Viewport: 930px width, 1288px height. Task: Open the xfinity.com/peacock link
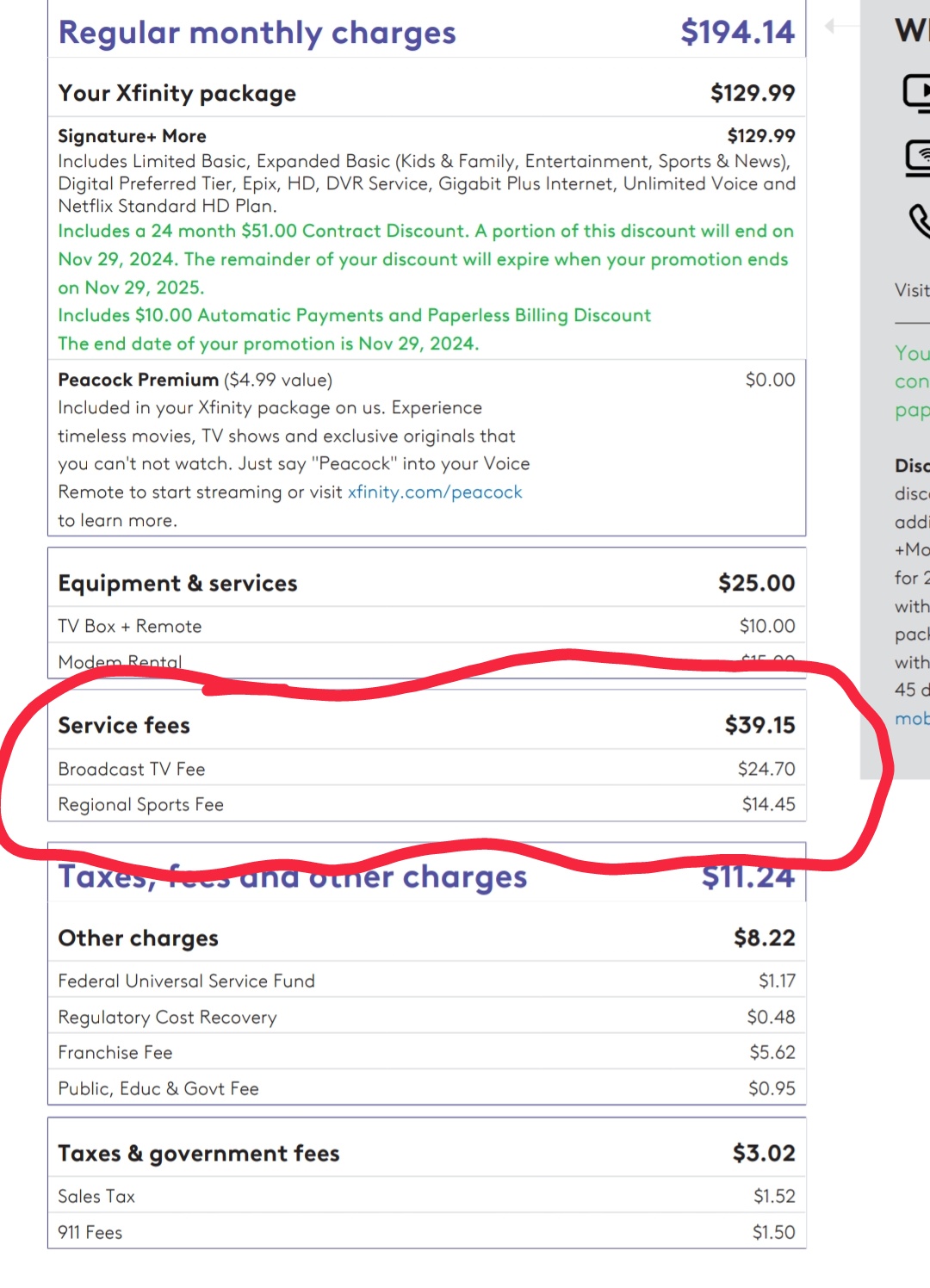click(x=435, y=492)
